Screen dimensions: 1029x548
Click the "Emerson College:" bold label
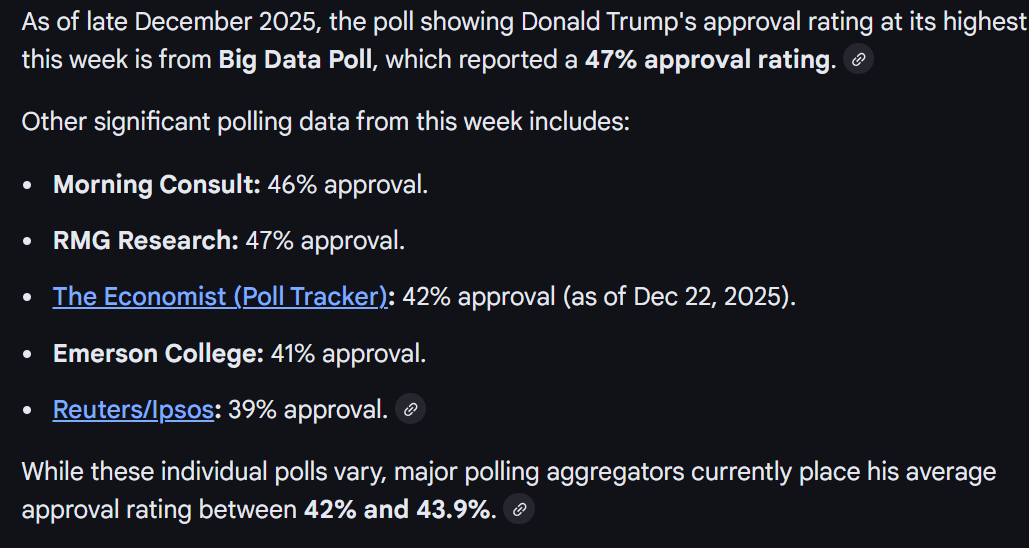click(x=158, y=353)
